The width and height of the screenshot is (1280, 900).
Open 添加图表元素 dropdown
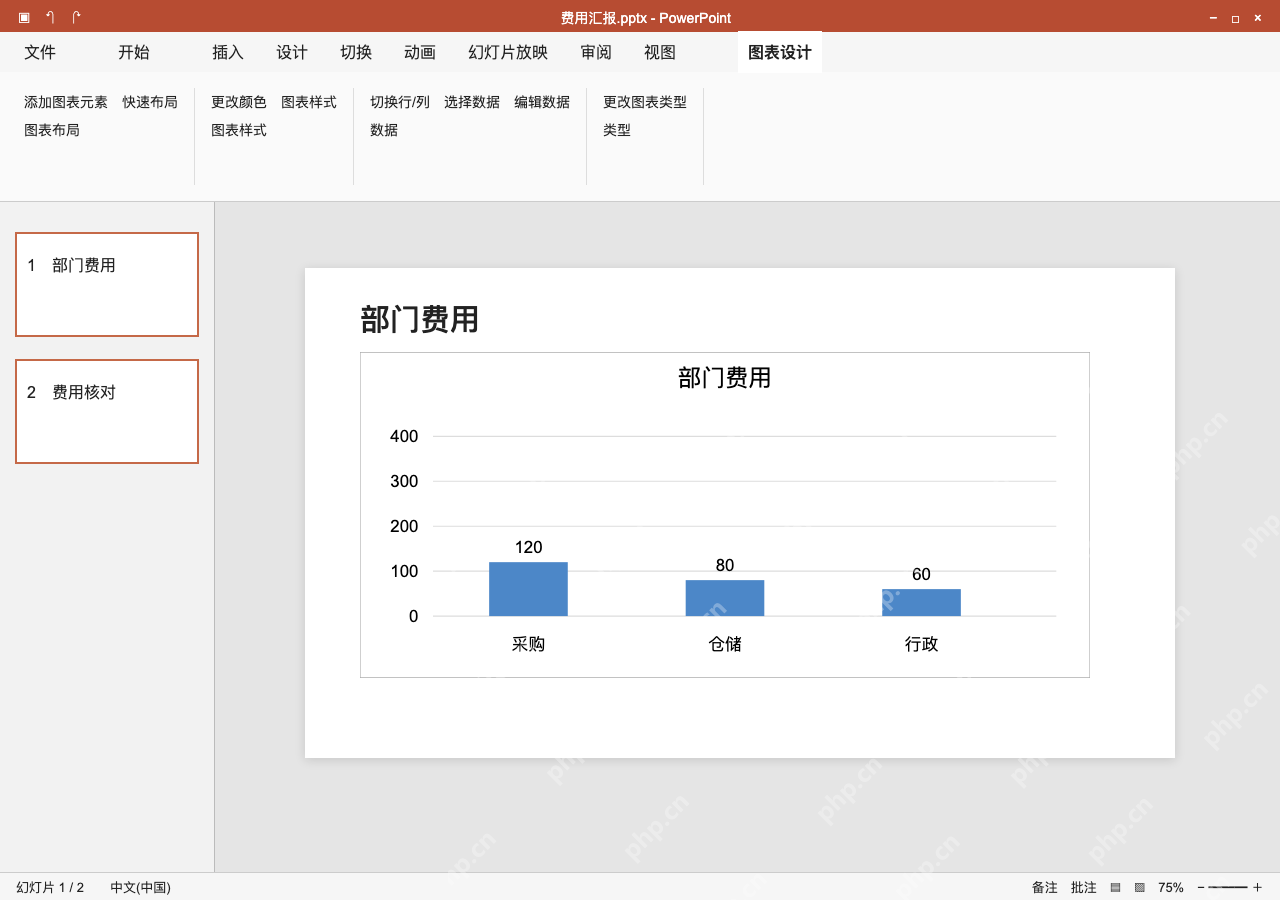[x=66, y=102]
